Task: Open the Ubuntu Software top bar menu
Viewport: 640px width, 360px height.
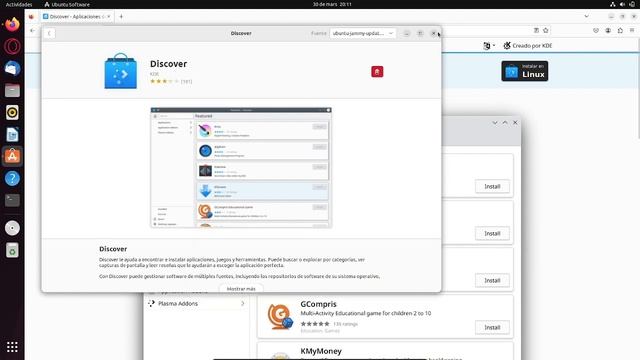Action: pyautogui.click(x=67, y=4)
